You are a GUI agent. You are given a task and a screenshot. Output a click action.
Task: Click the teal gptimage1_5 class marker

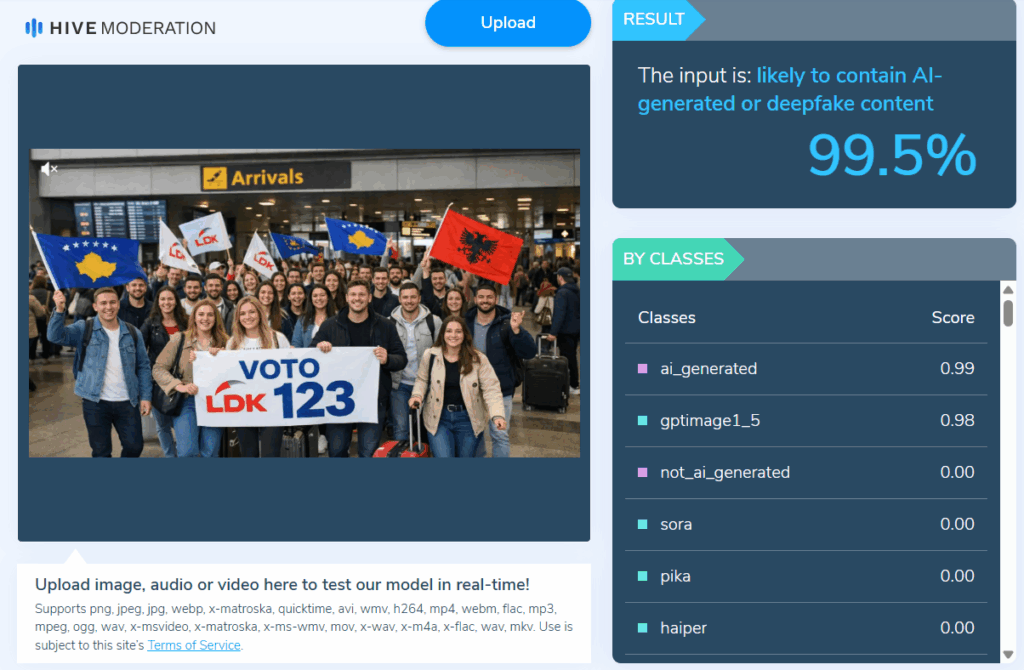[x=643, y=421]
